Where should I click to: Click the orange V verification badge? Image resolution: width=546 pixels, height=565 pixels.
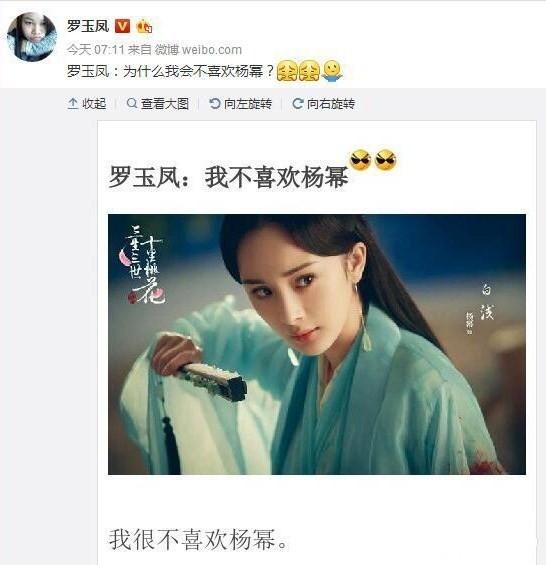click(x=122, y=26)
